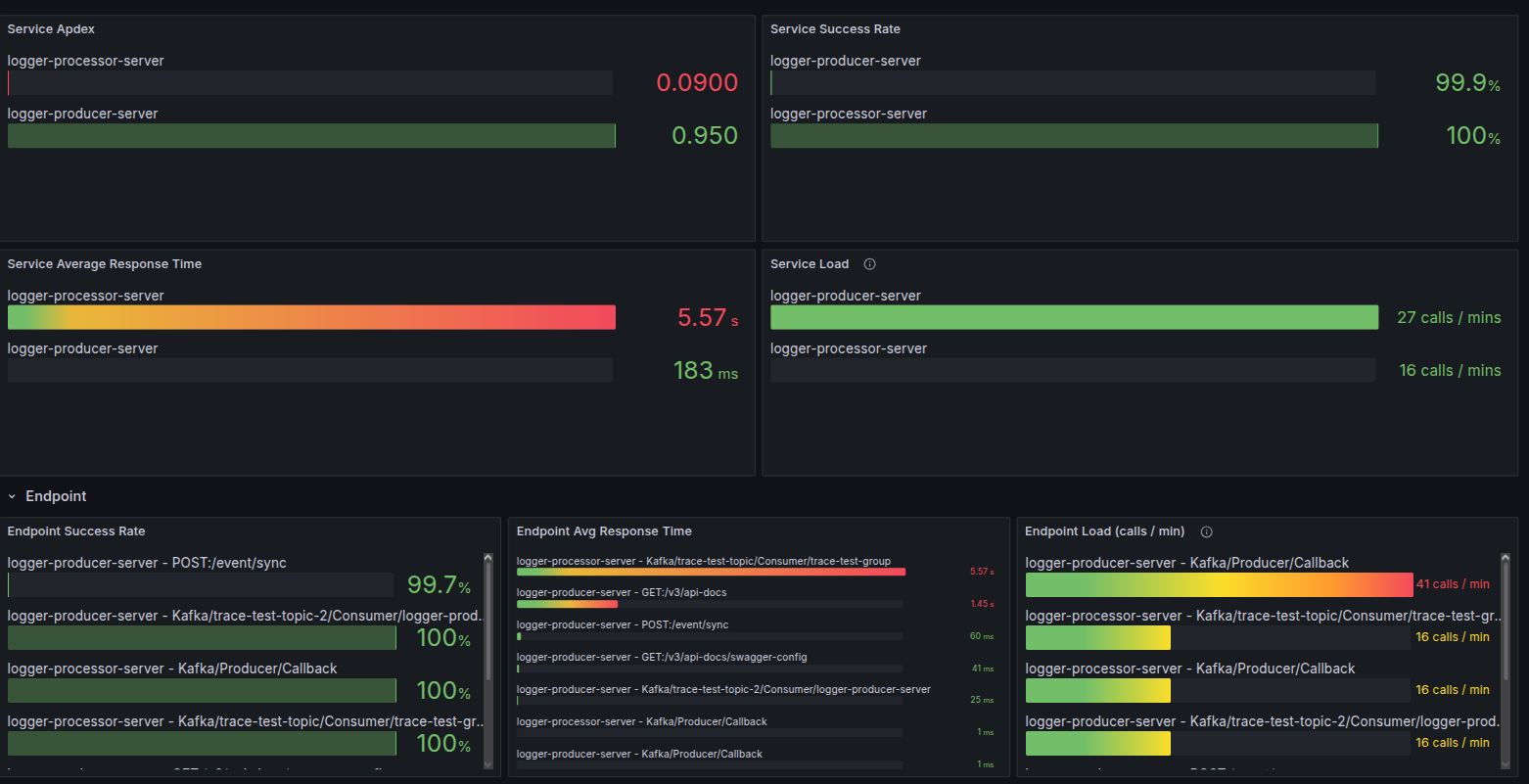Screen dimensions: 1529x784
Task: Click the 41 calls / min gradient bar
Action: click(x=1220, y=584)
